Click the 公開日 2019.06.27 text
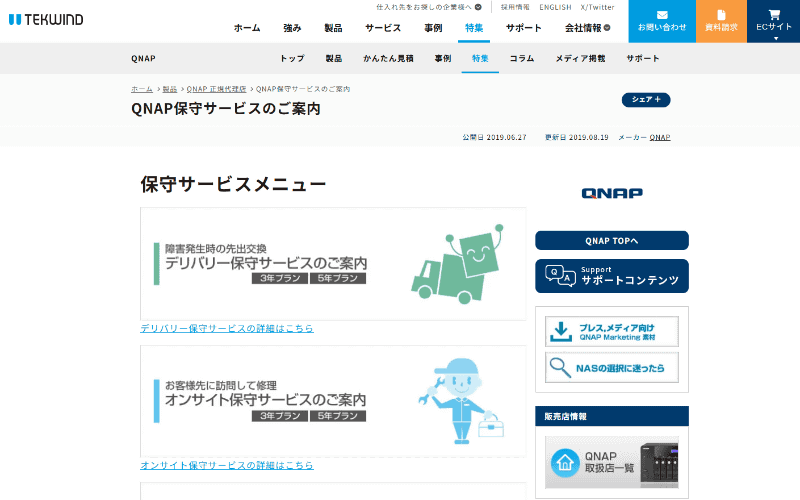The height and width of the screenshot is (500, 800). [x=494, y=137]
